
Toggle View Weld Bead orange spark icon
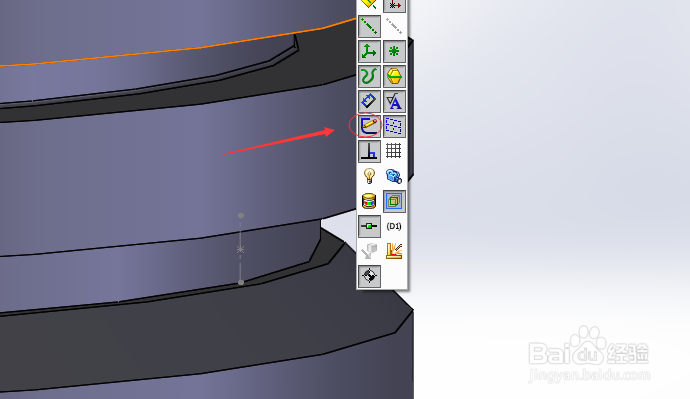(x=394, y=251)
